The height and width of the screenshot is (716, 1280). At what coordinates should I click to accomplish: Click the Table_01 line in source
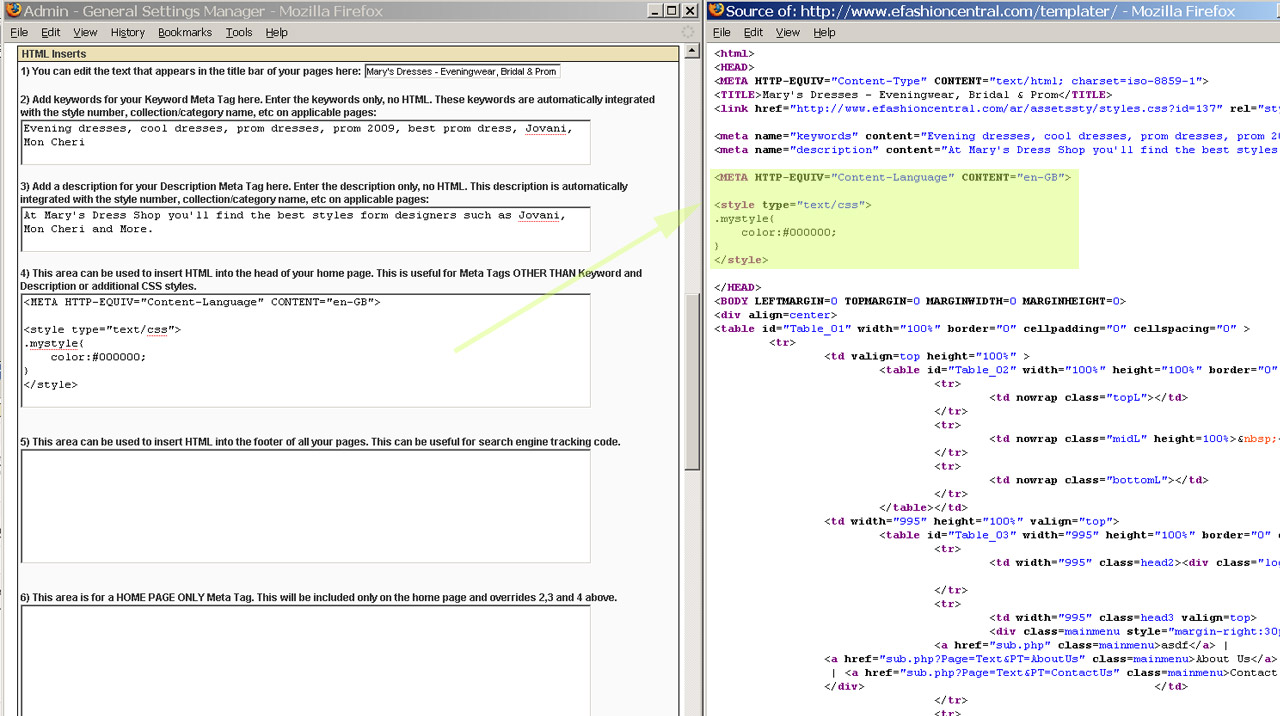[x=982, y=328]
